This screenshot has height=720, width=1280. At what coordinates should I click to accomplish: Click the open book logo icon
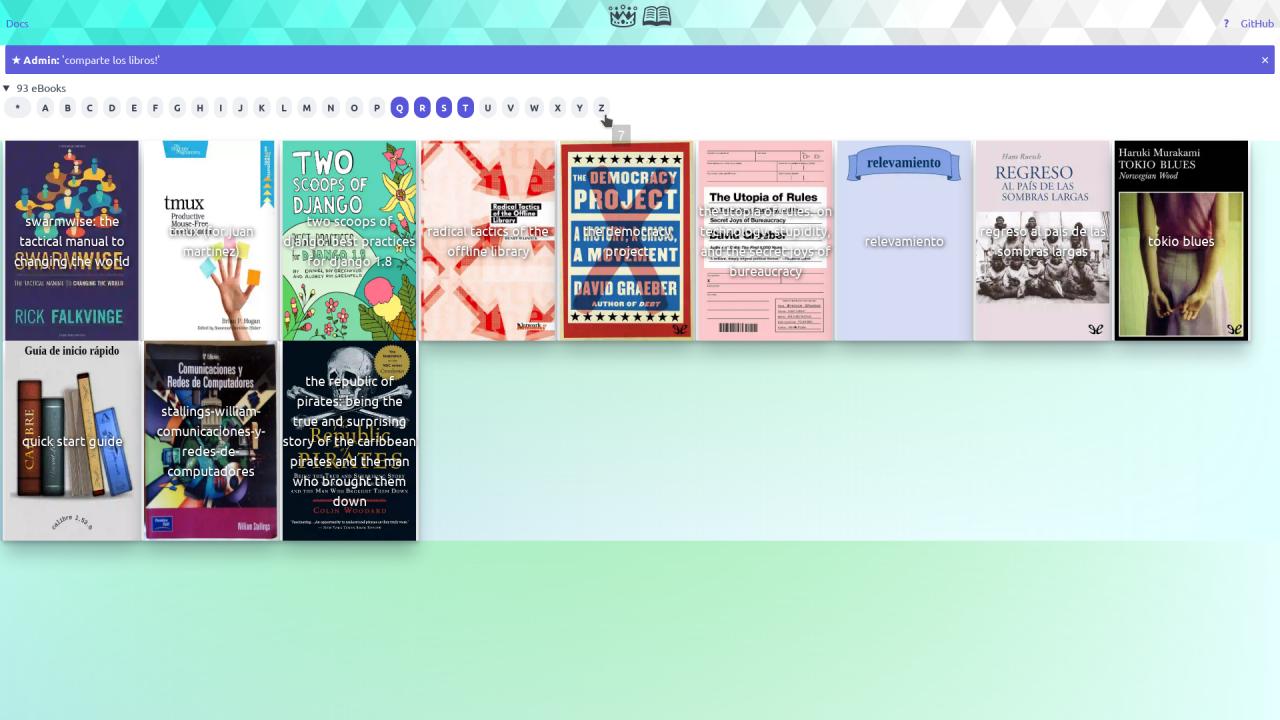tap(657, 16)
